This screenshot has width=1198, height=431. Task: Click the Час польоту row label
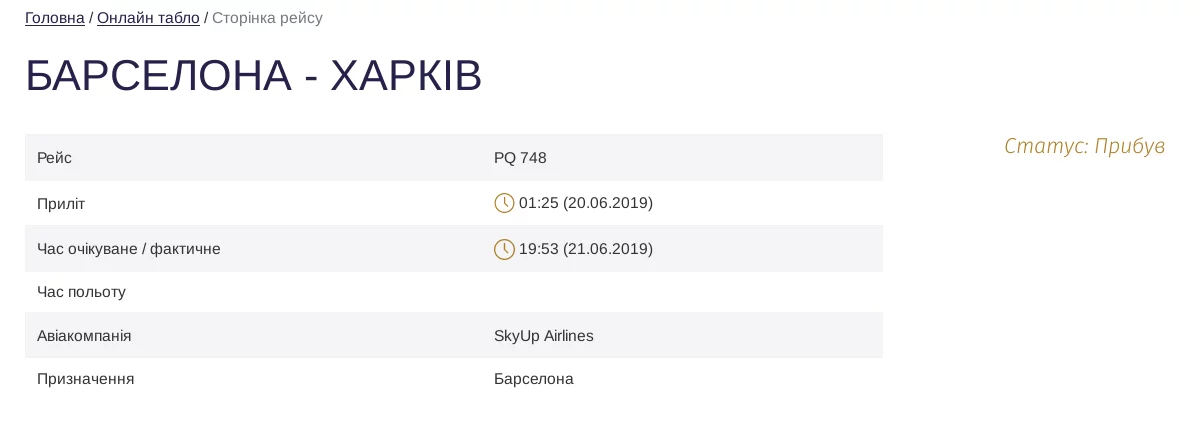[x=81, y=292]
